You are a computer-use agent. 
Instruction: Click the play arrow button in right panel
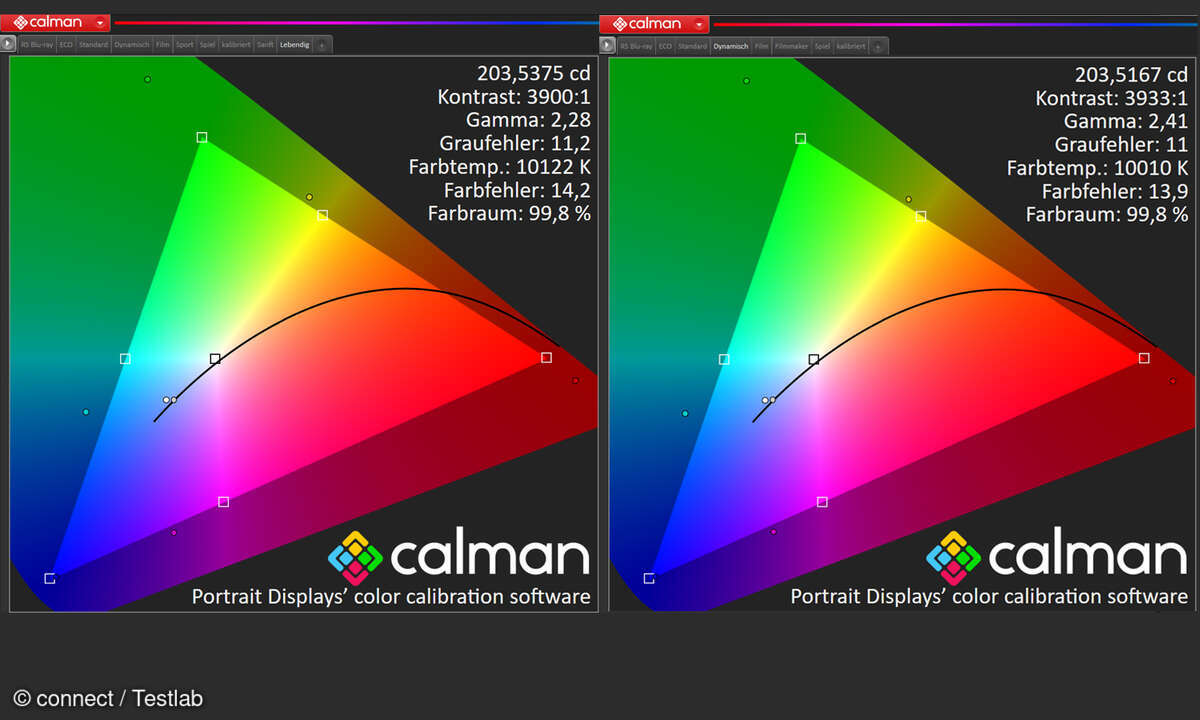coord(607,45)
